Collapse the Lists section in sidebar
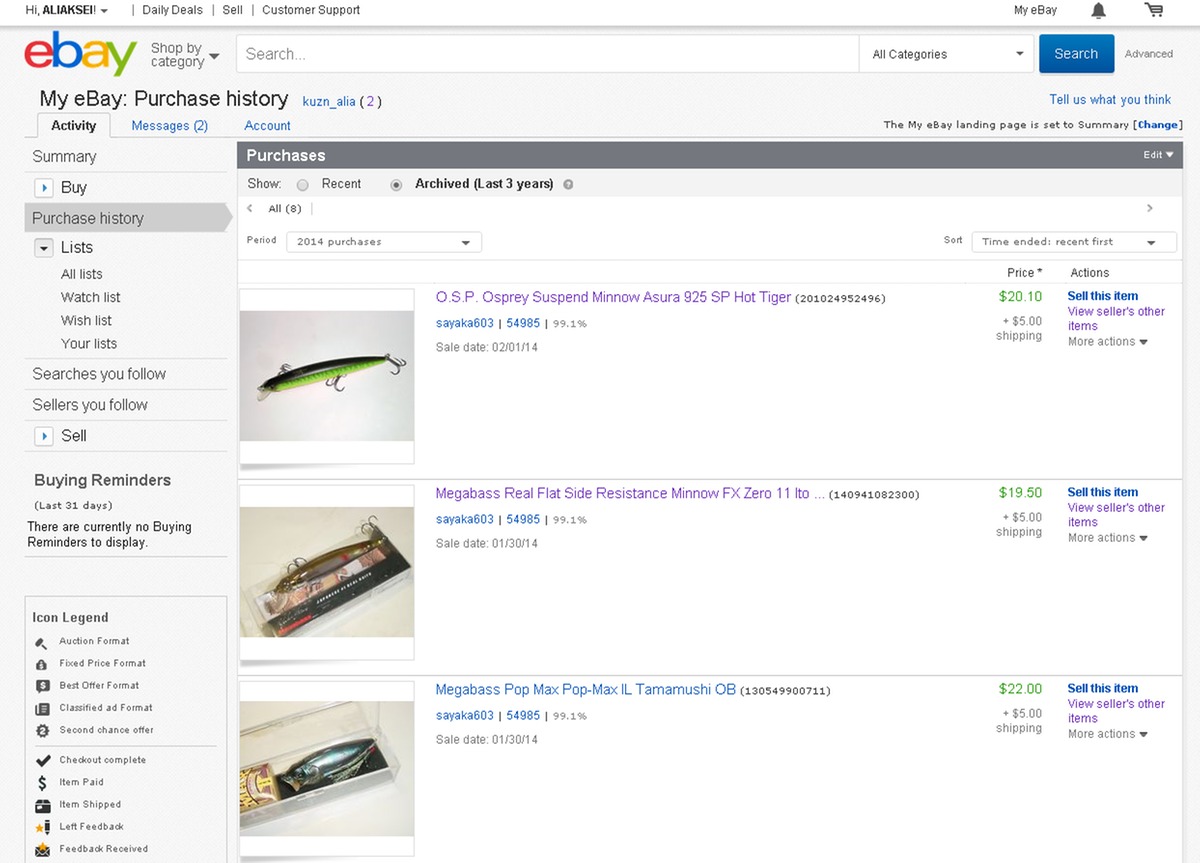 pos(44,247)
